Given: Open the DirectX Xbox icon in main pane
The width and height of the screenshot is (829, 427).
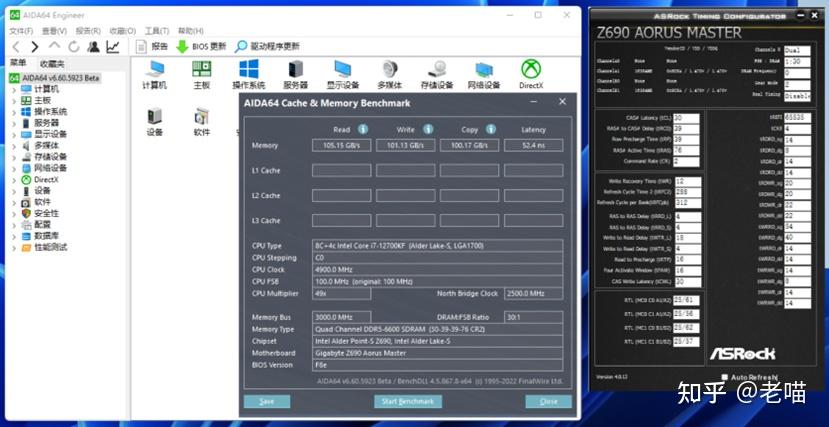Looking at the screenshot, I should click(x=531, y=75).
